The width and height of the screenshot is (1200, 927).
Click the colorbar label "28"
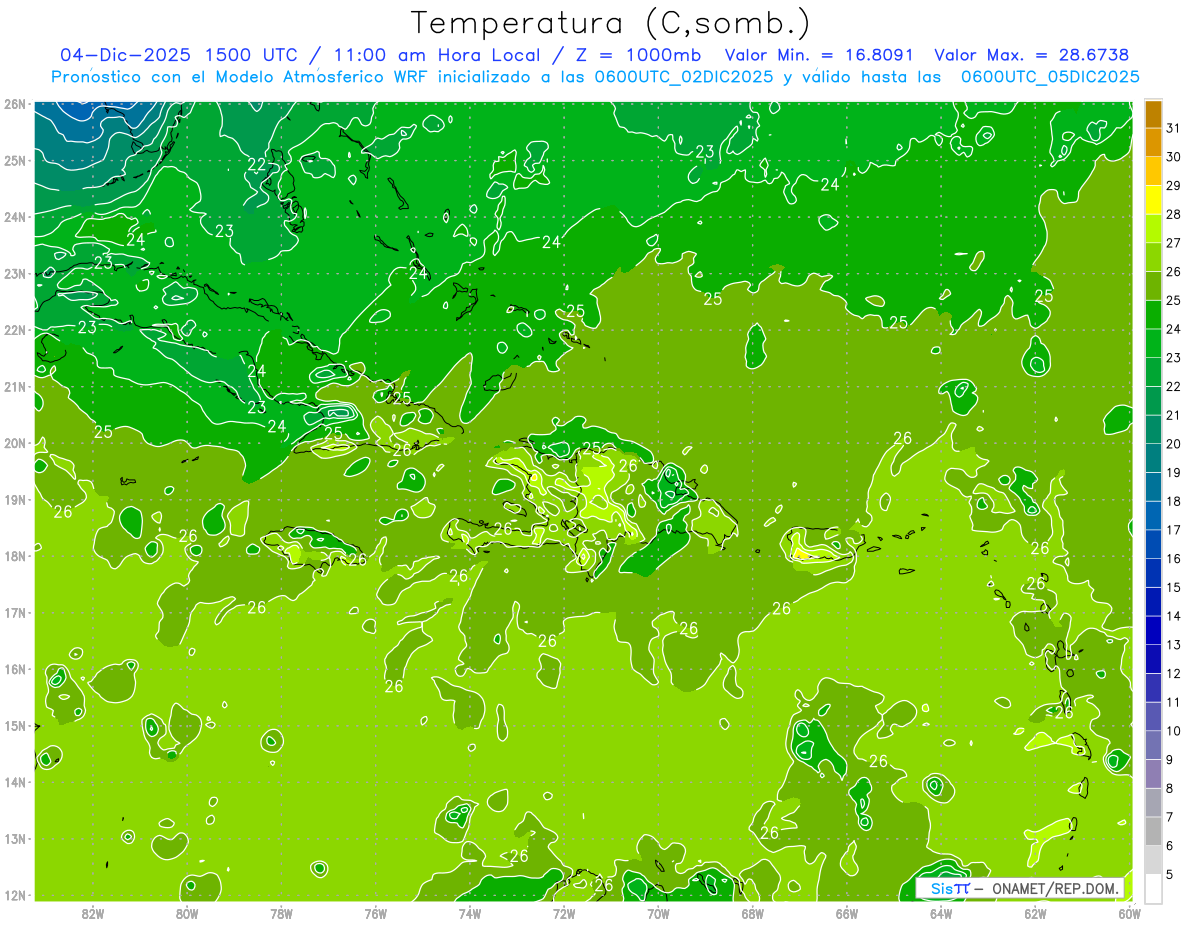(1173, 214)
